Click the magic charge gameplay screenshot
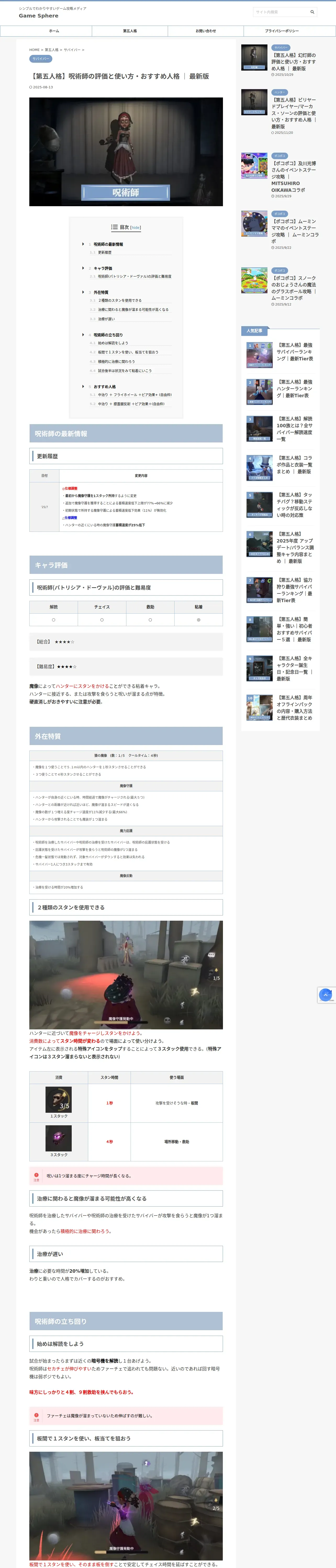 (x=126, y=975)
